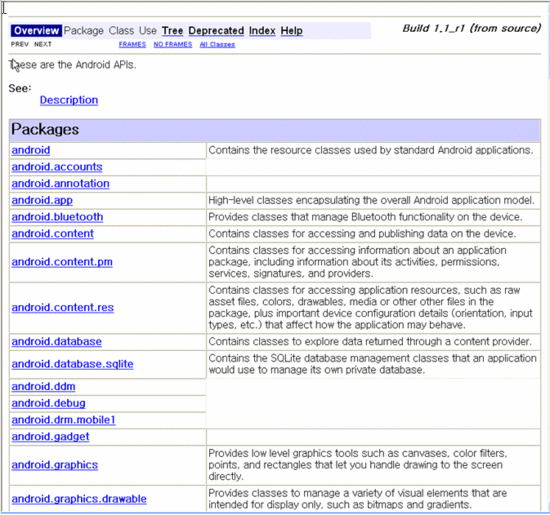Click the 'accessing and publishing data' description

click(x=362, y=234)
